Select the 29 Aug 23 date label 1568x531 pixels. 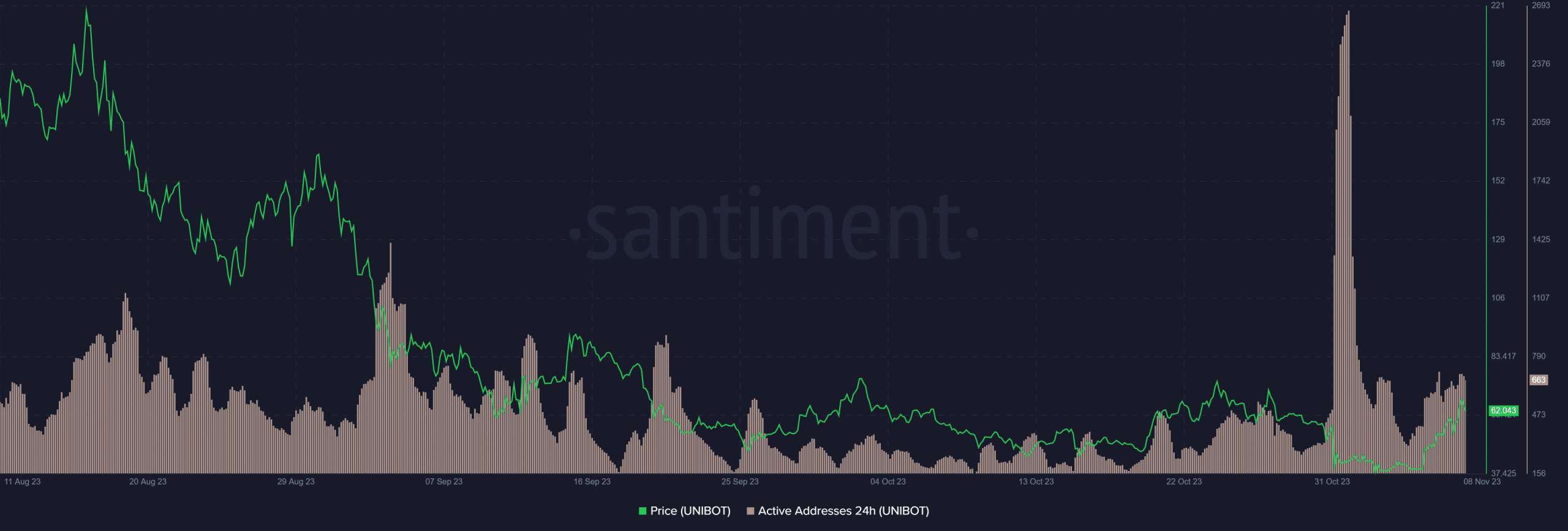(296, 481)
